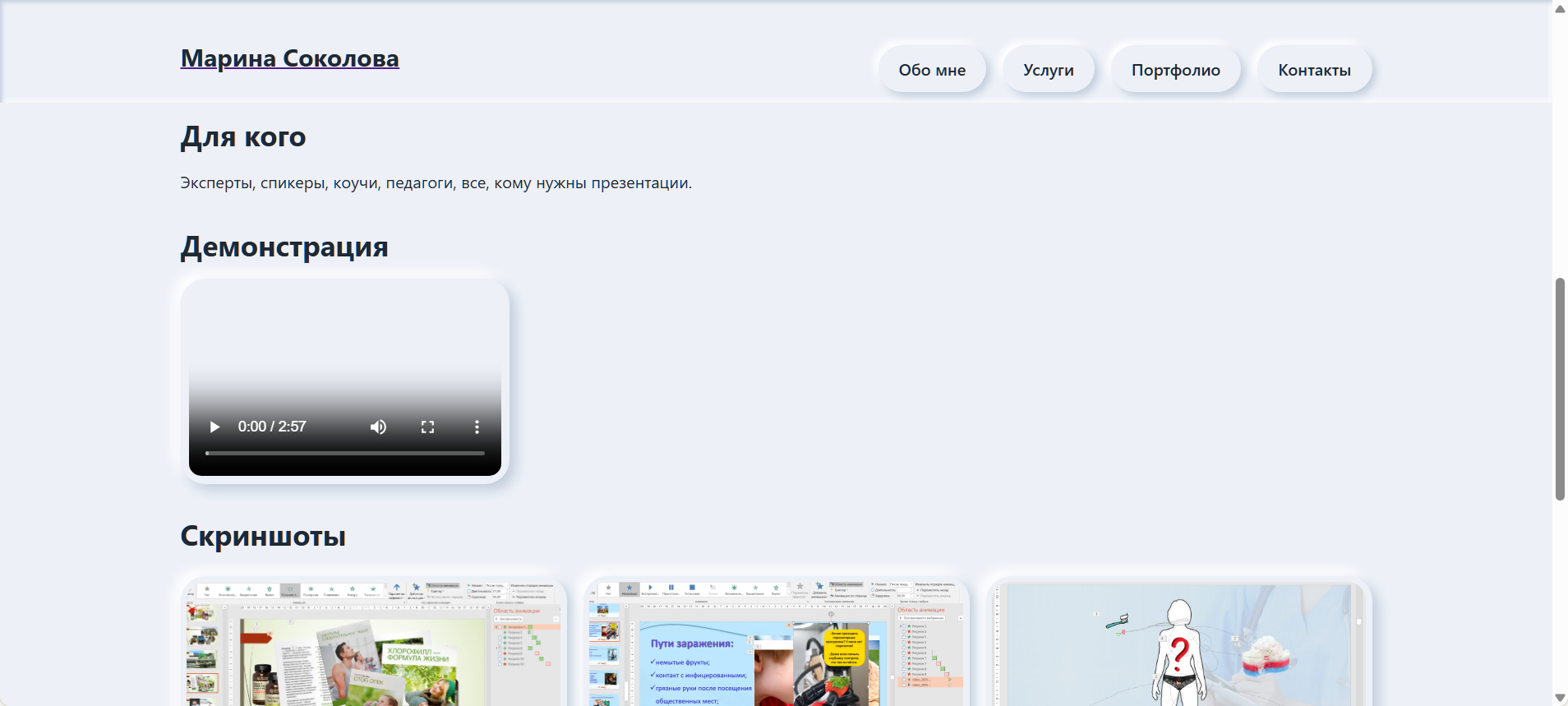
Task: Click the Скриншоты heading
Action: pyautogui.click(x=263, y=536)
